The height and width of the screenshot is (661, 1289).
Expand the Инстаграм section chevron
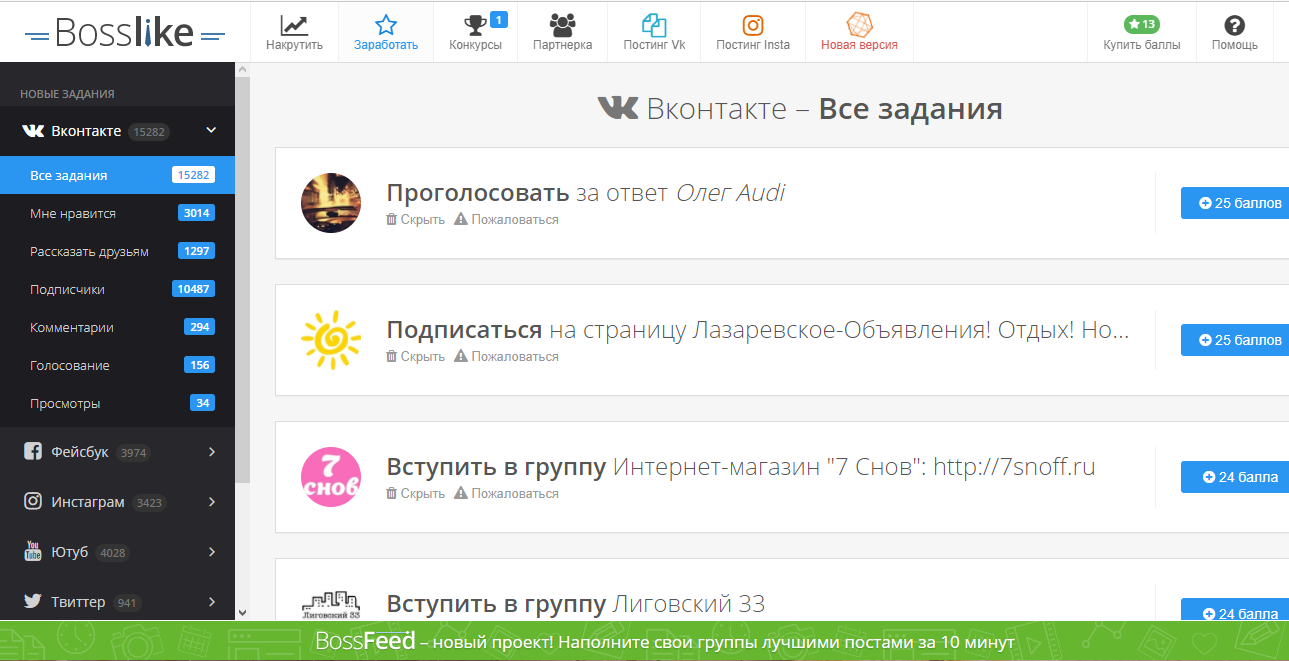tap(212, 502)
